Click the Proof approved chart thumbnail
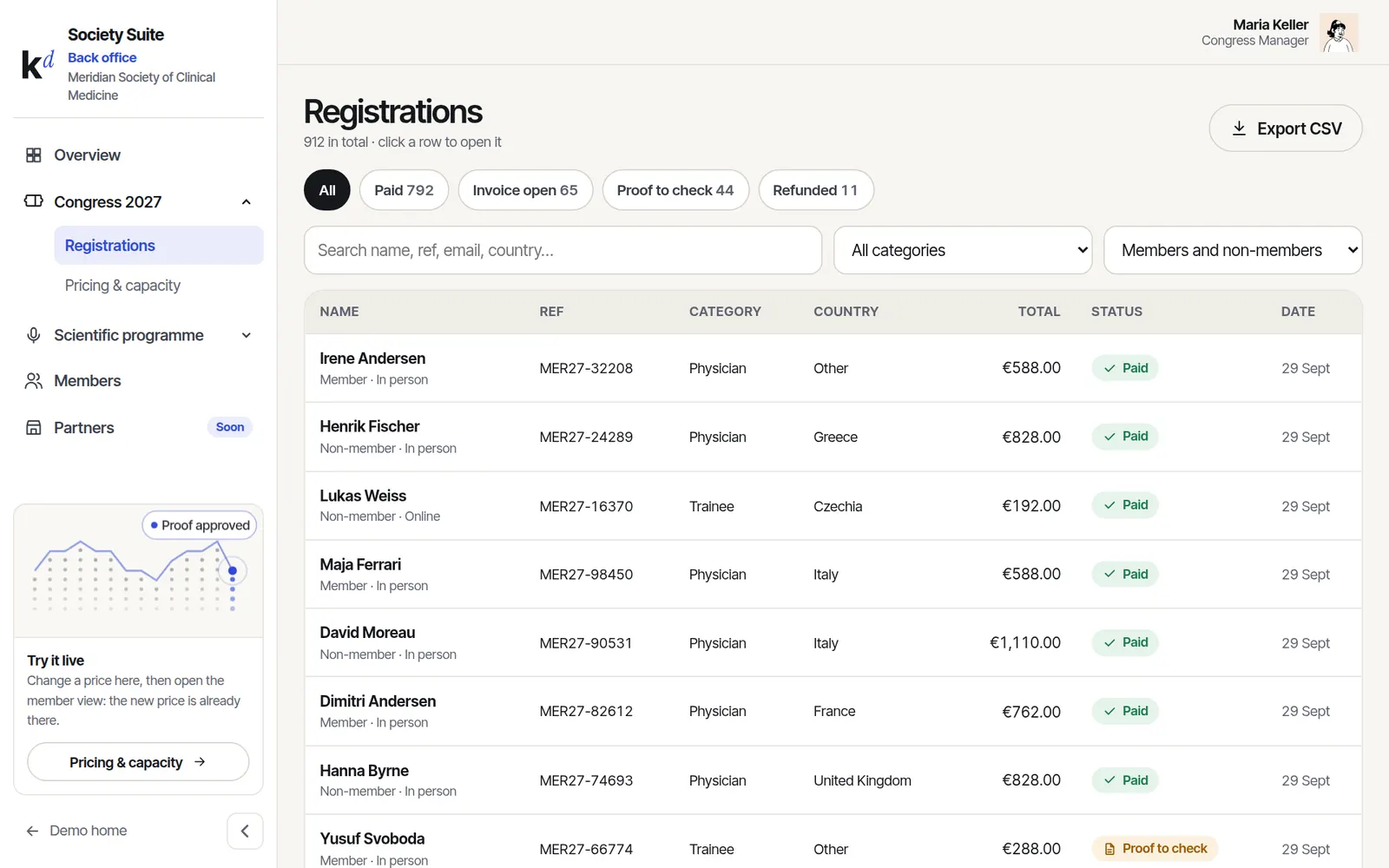Screen dimensions: 1389x868 pyautogui.click(x=138, y=571)
